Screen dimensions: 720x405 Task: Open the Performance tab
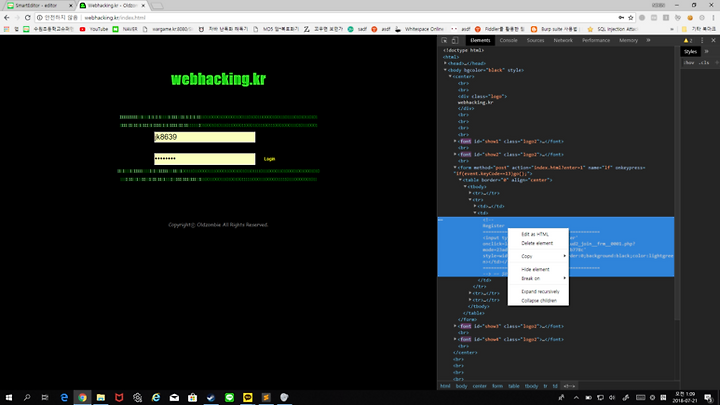596,40
